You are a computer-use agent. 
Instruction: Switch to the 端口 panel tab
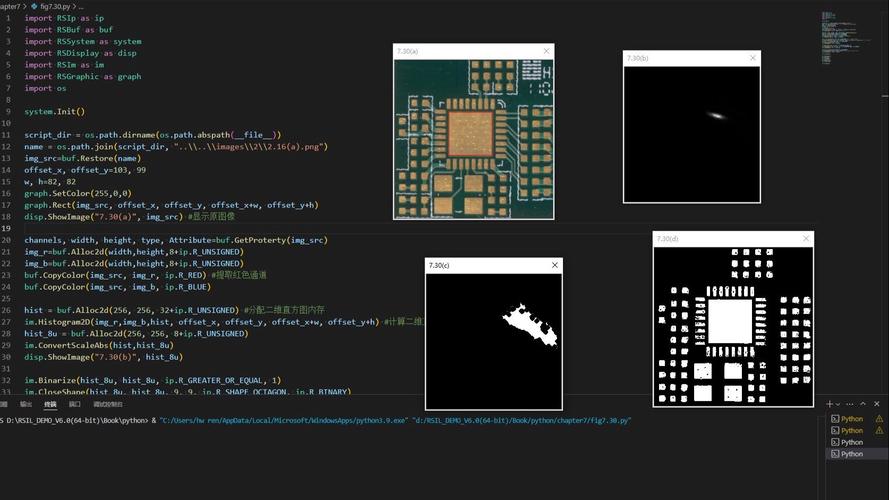[x=75, y=404]
